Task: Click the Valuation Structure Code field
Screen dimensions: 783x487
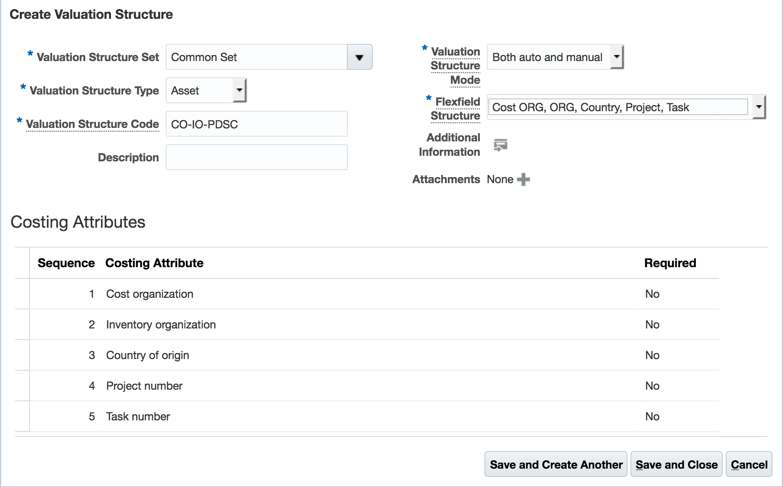Action: (257, 124)
